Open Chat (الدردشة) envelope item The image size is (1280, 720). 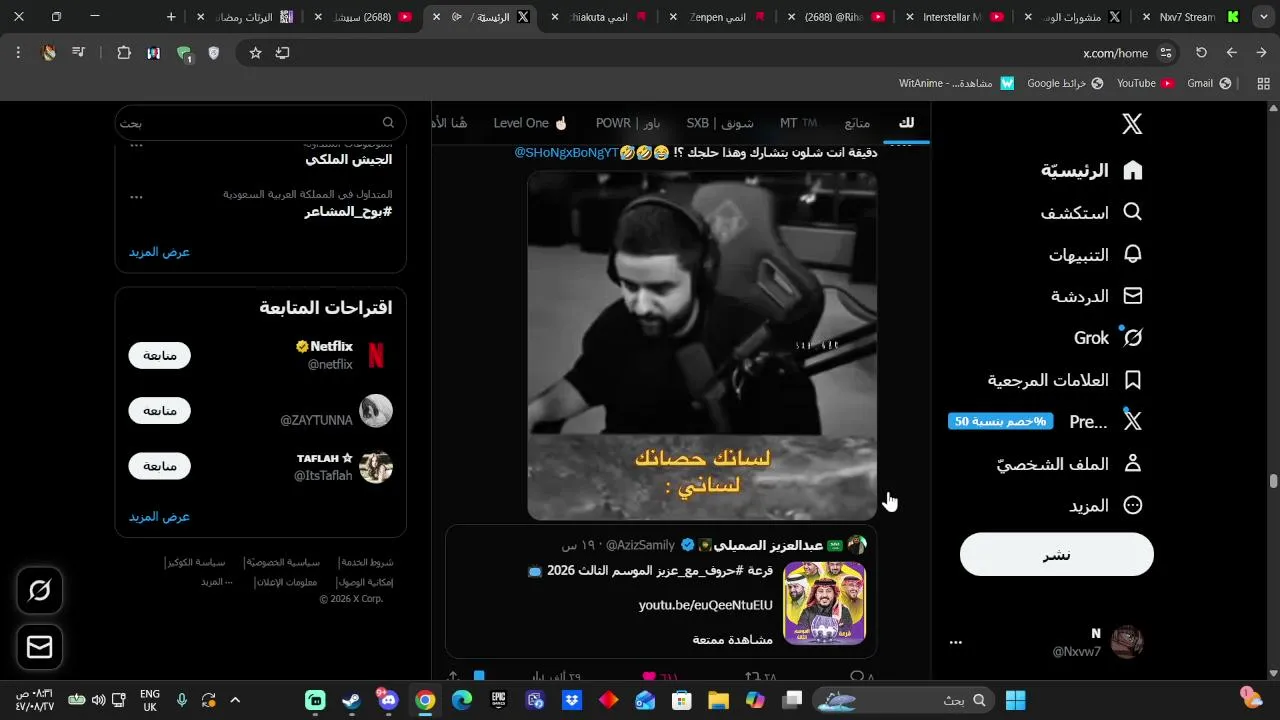1096,296
